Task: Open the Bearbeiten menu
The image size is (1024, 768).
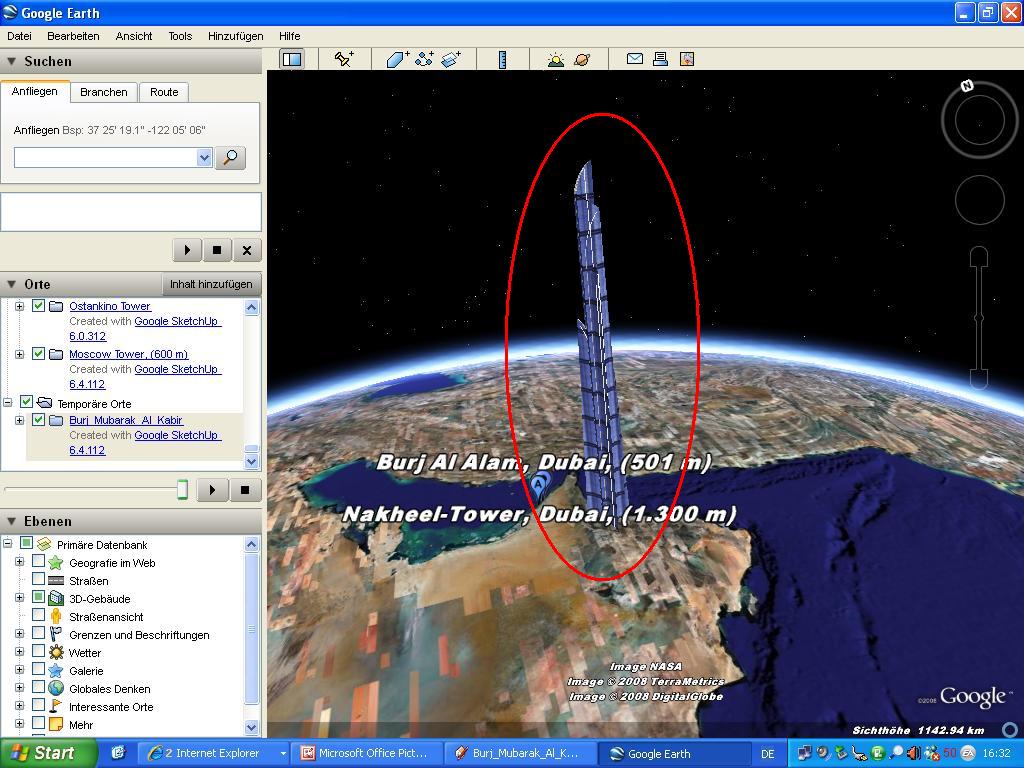Action: (73, 37)
